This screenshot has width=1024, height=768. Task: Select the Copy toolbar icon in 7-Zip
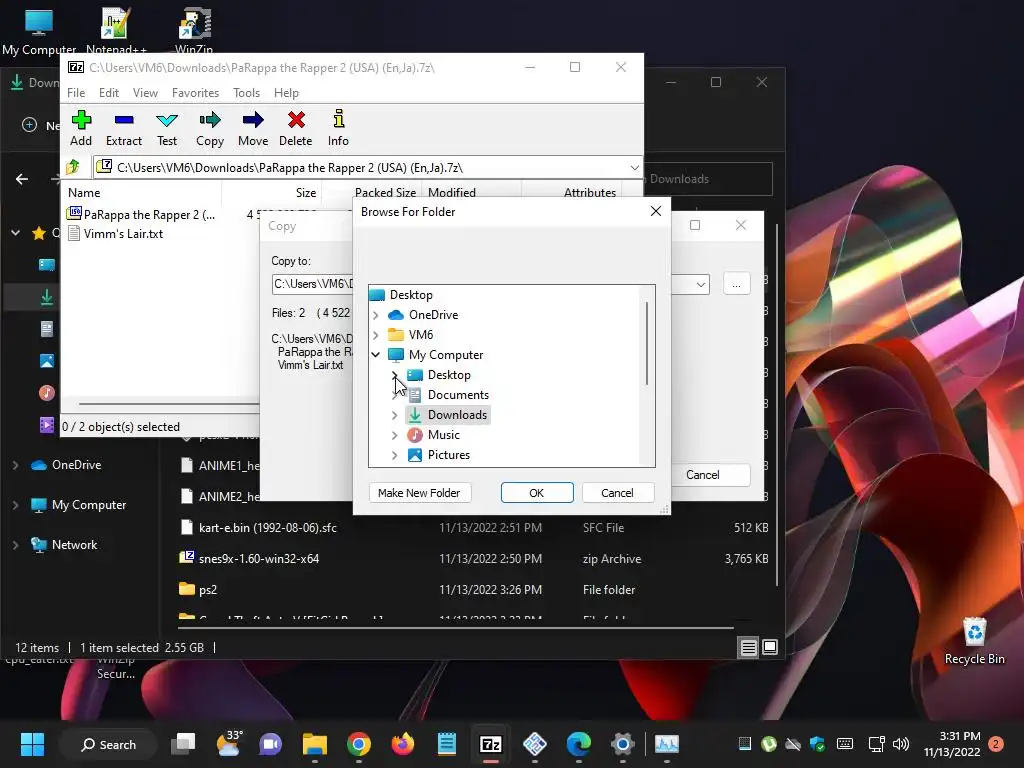point(210,129)
